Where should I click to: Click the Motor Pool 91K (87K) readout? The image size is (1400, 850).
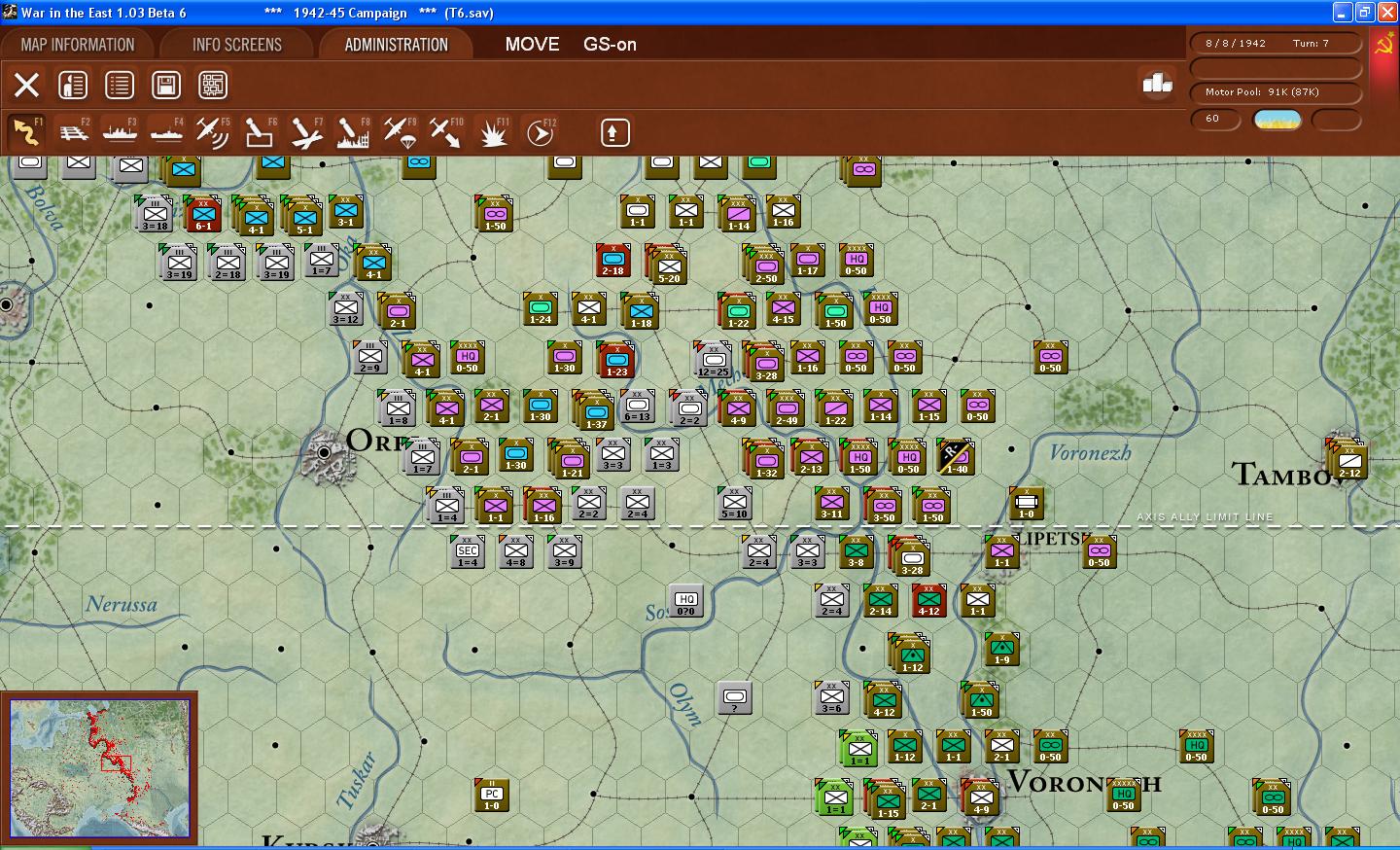1276,92
